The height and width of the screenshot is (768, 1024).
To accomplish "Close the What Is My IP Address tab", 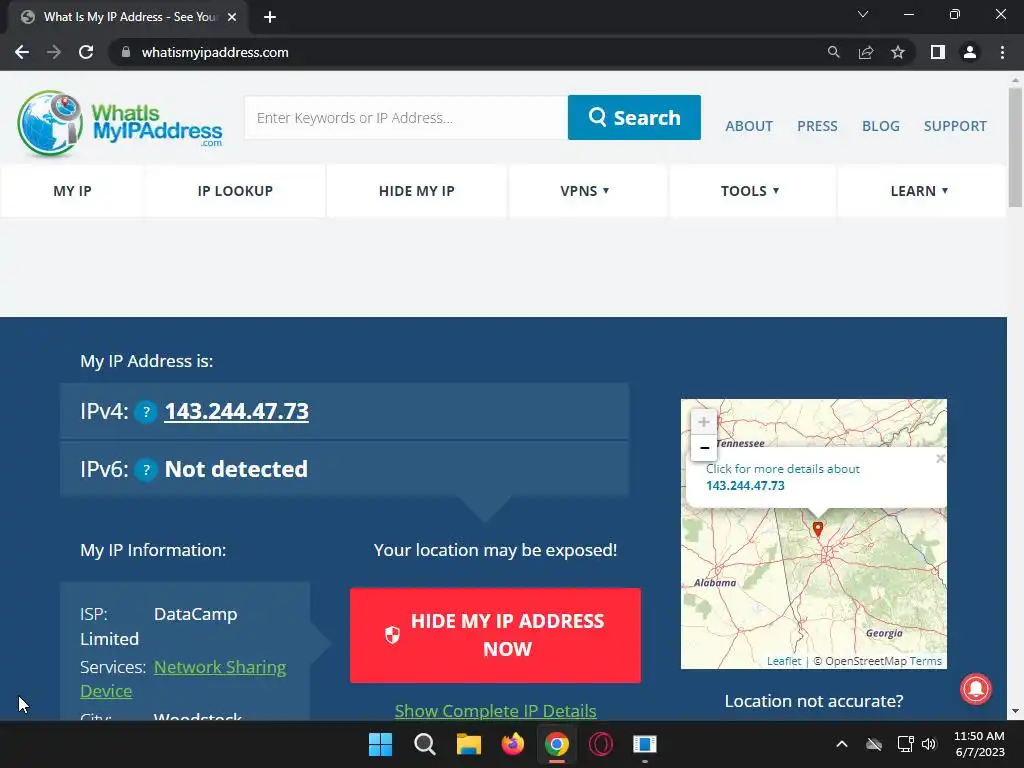I will tap(232, 17).
